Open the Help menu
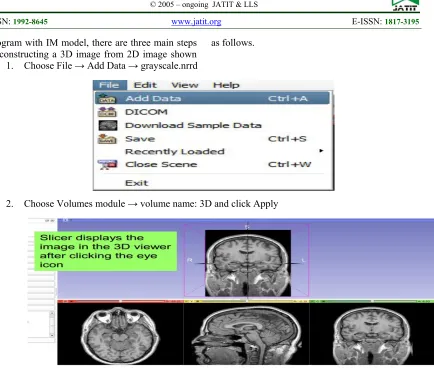 click(x=226, y=85)
